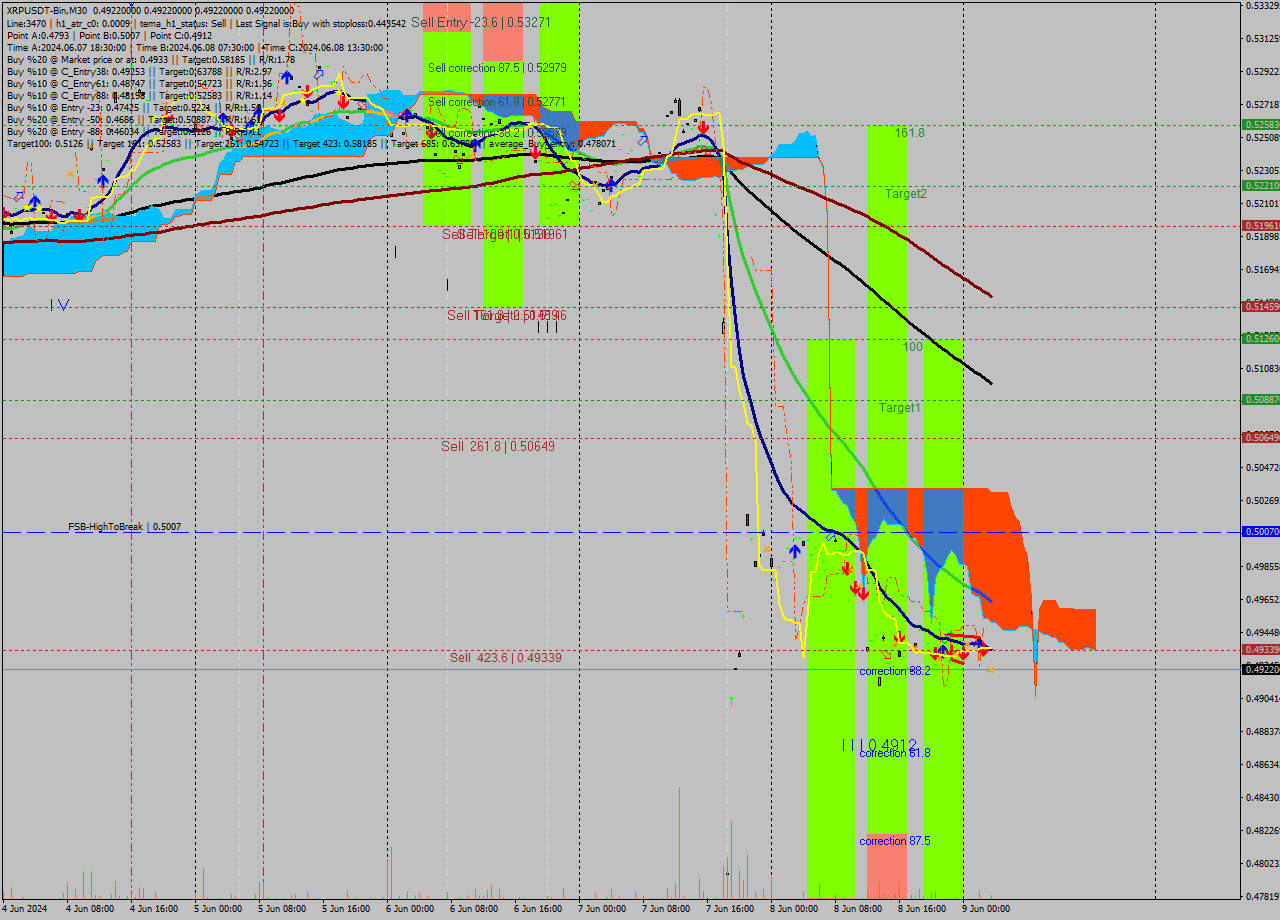Click the green 0.50887 price tag
This screenshot has width=1280, height=920.
(1260, 400)
